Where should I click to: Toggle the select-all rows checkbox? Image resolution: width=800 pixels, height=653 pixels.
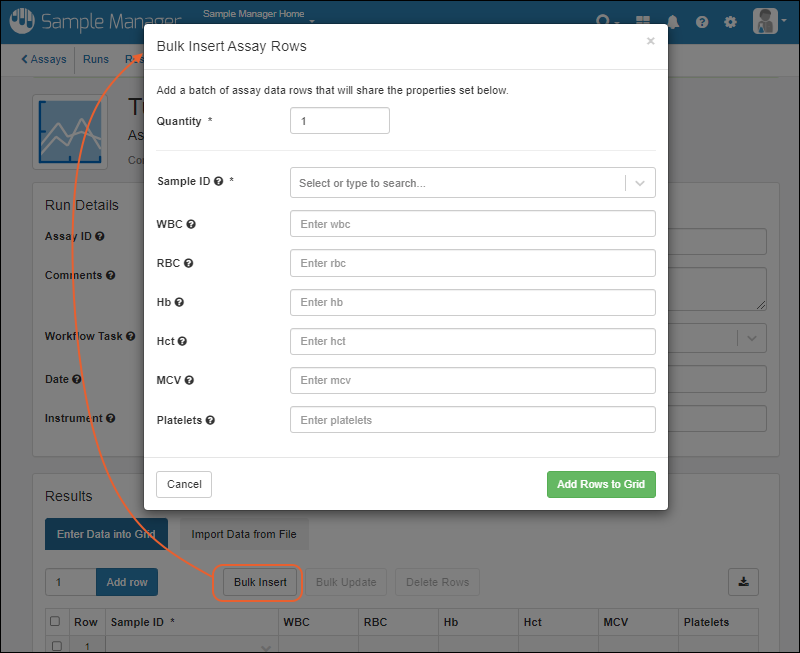point(55,622)
